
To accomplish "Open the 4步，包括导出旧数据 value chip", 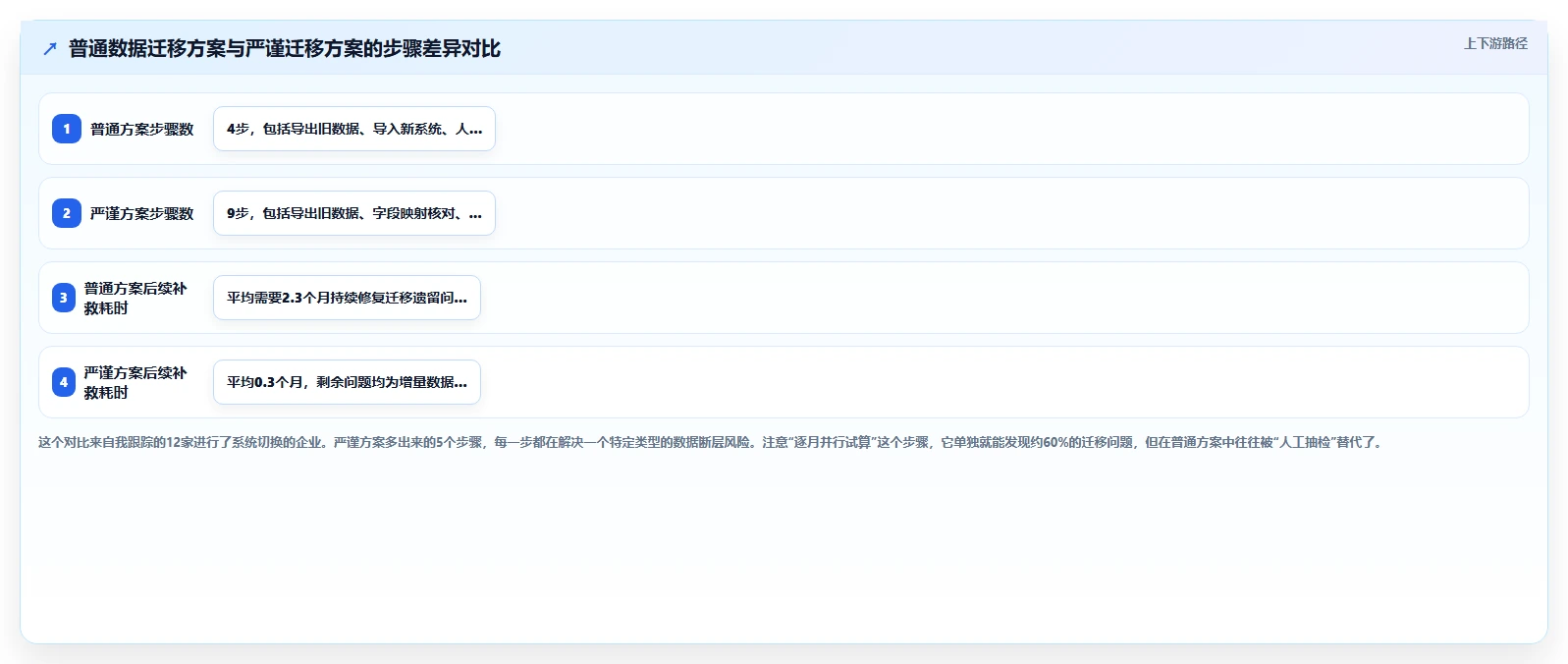I will 354,129.
